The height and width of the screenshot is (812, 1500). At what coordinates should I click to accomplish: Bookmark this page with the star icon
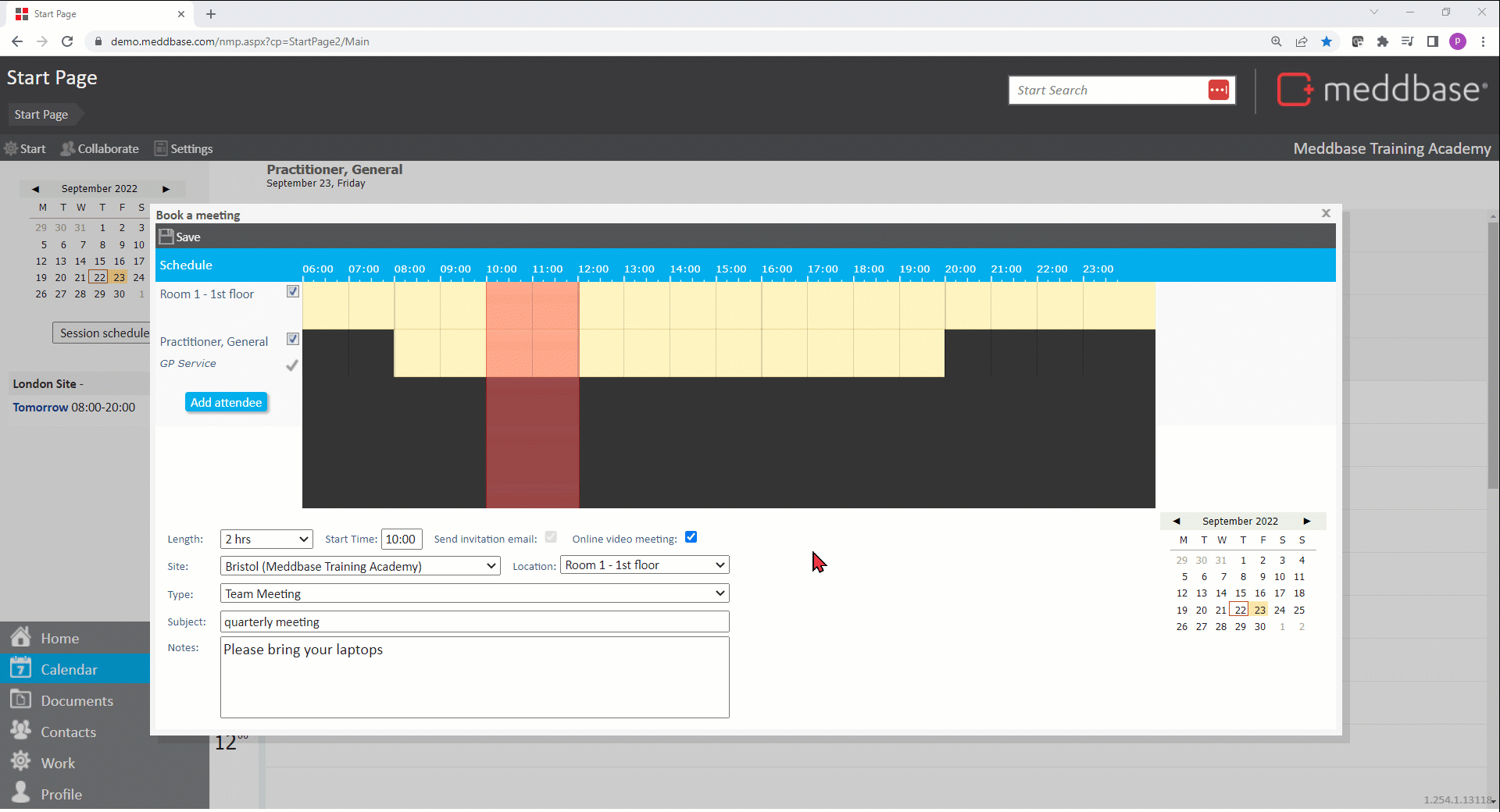[x=1327, y=42]
